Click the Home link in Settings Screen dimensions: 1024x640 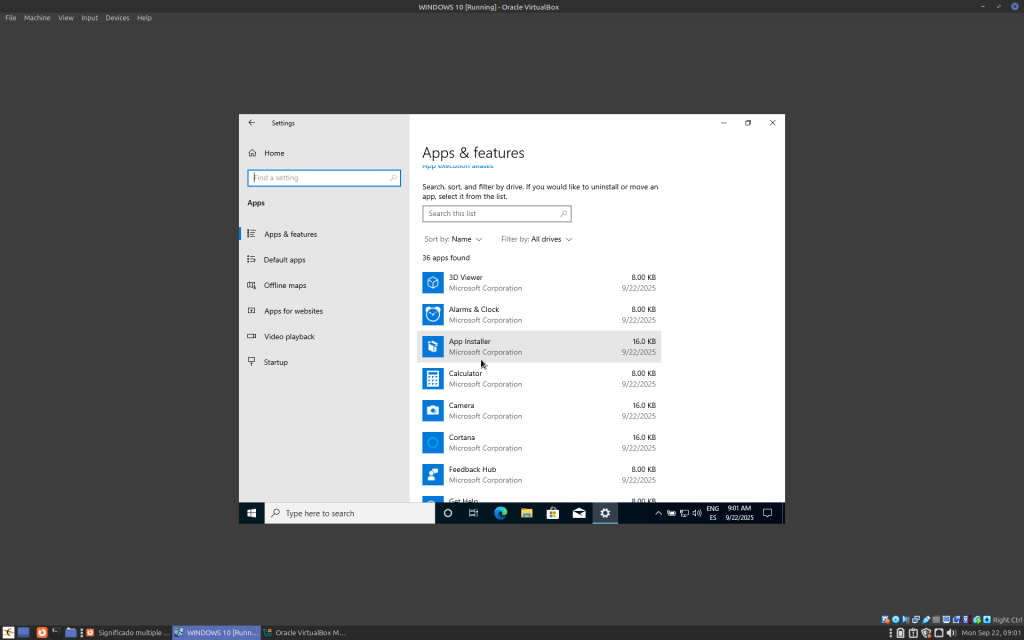pos(273,153)
